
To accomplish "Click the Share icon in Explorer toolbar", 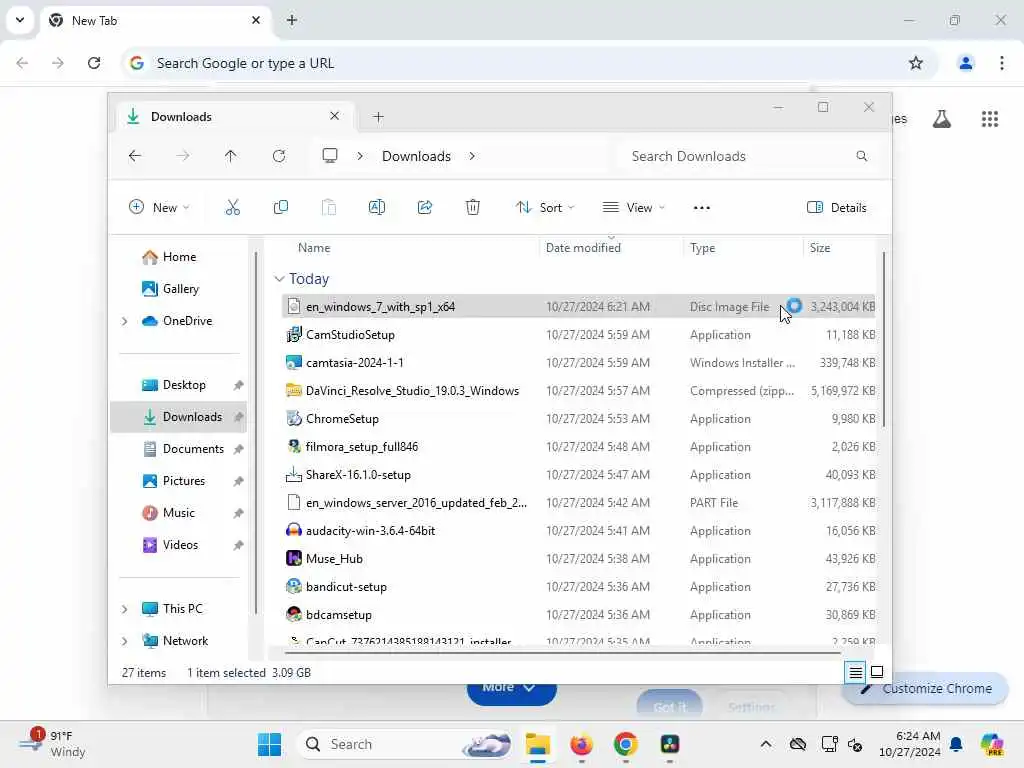I will 425,208.
